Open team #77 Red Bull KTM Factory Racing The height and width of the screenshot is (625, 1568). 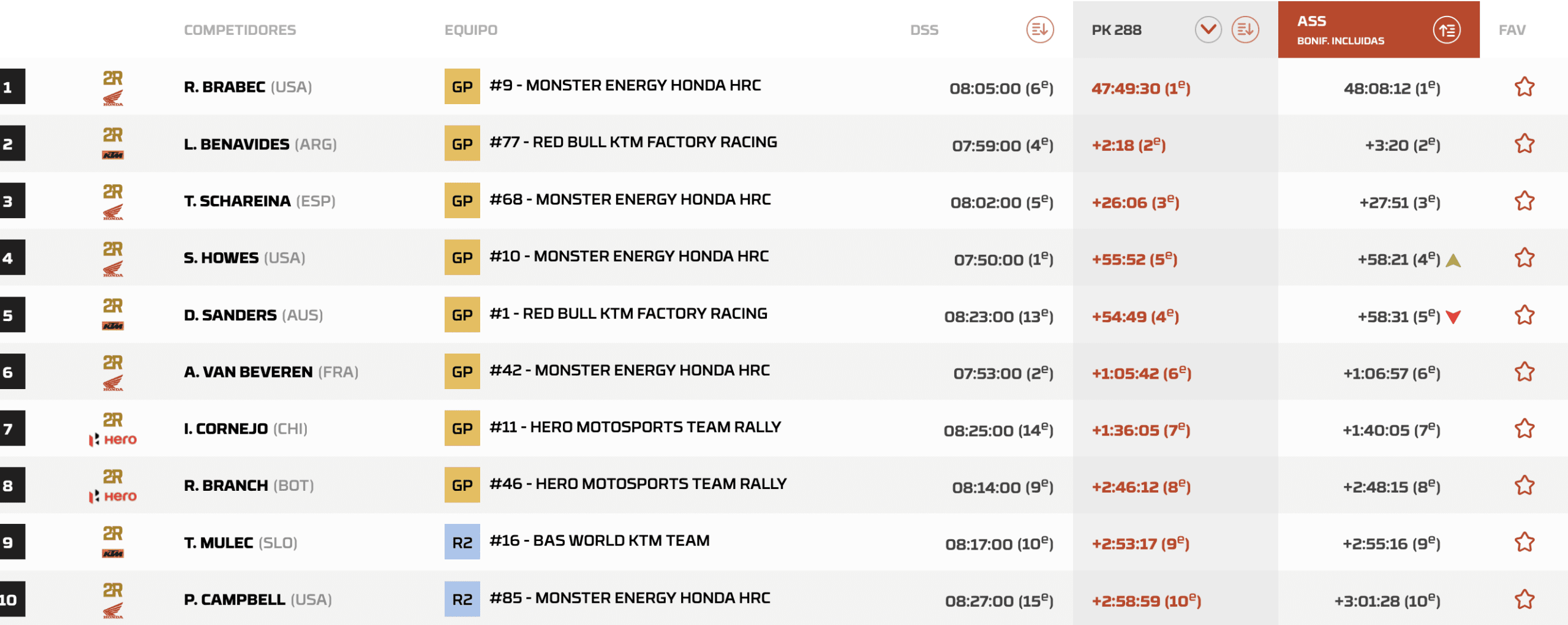[x=633, y=142]
